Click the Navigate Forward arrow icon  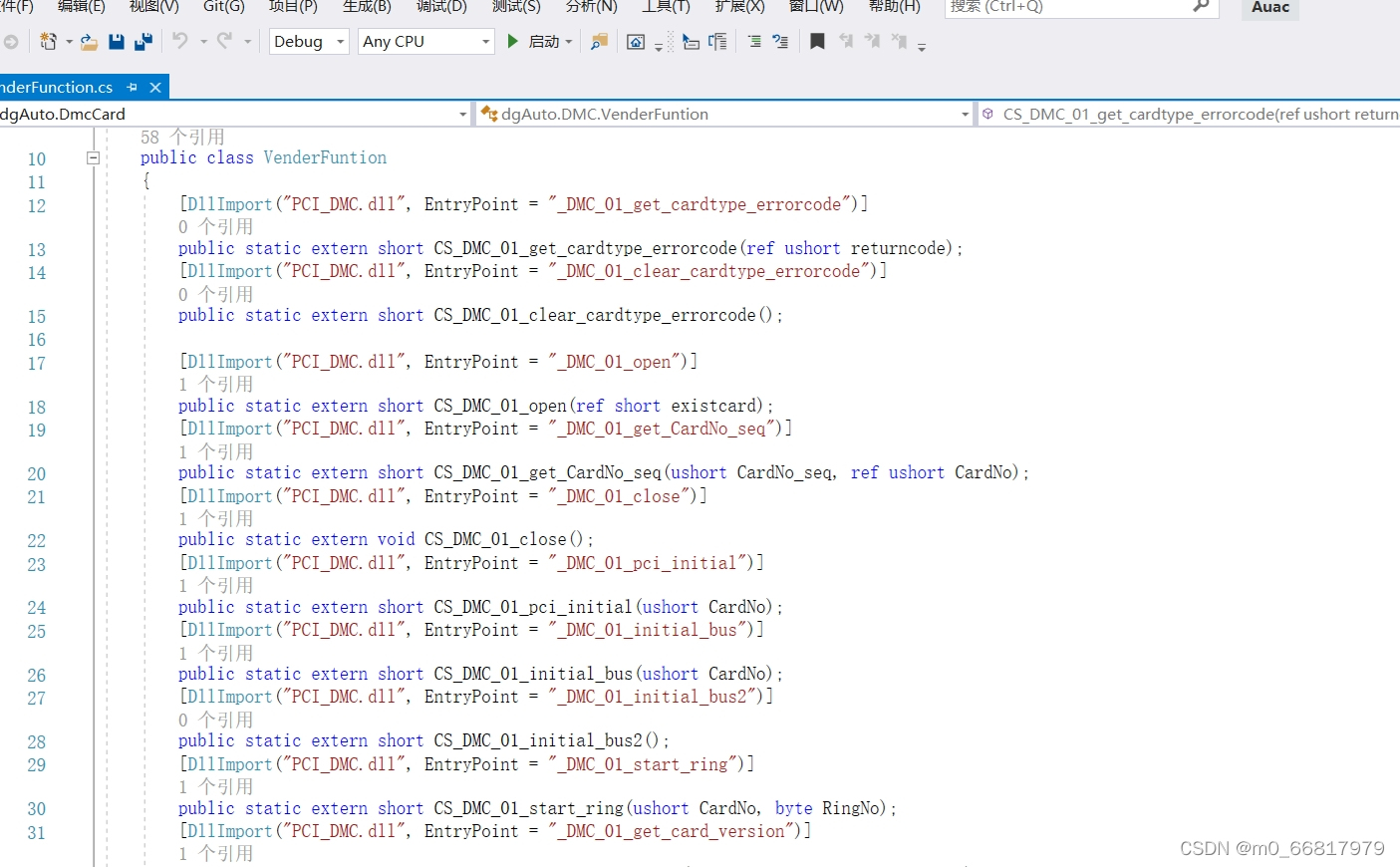pos(11,42)
